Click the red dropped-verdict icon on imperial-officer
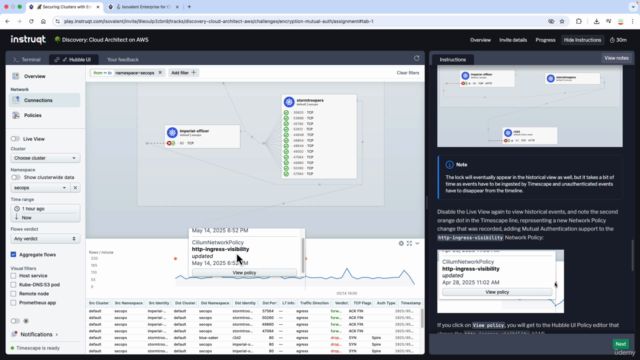The image size is (640, 360). click(x=169, y=143)
